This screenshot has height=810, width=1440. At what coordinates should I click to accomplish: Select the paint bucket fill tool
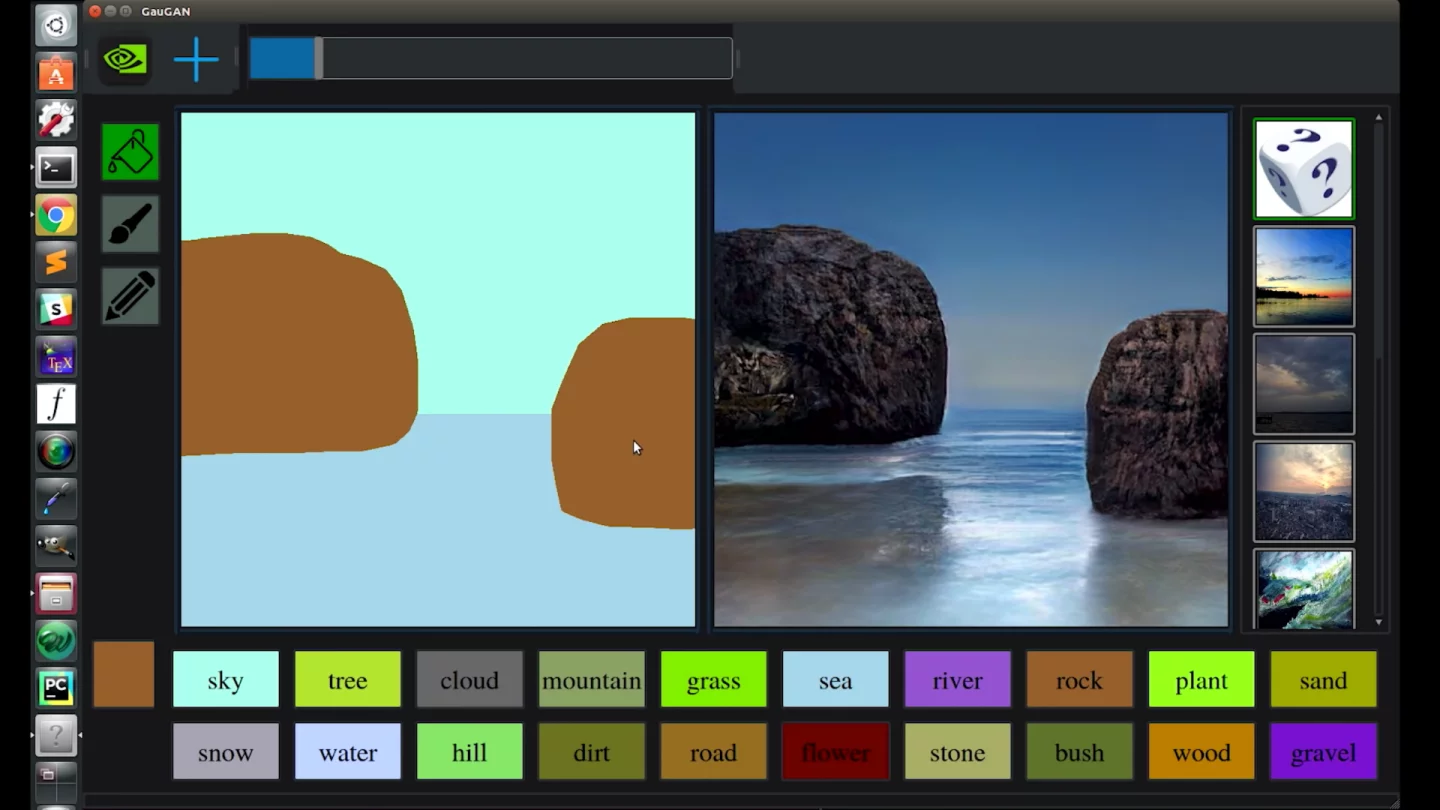(x=130, y=153)
